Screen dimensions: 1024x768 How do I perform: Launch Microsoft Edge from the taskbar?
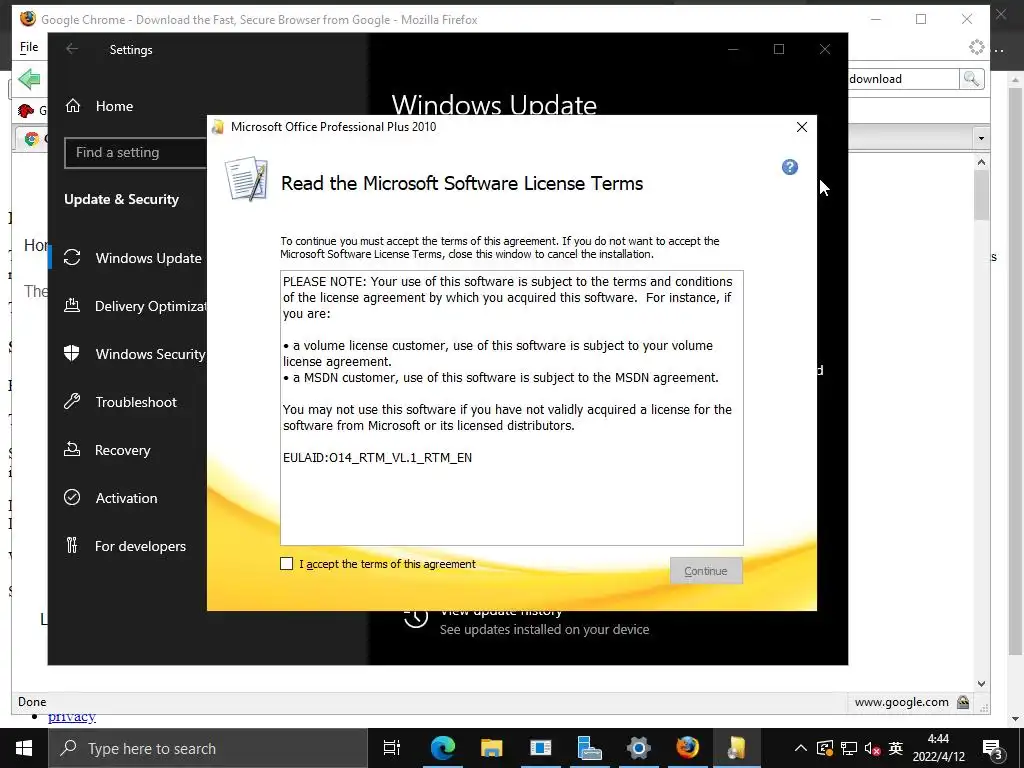click(442, 748)
